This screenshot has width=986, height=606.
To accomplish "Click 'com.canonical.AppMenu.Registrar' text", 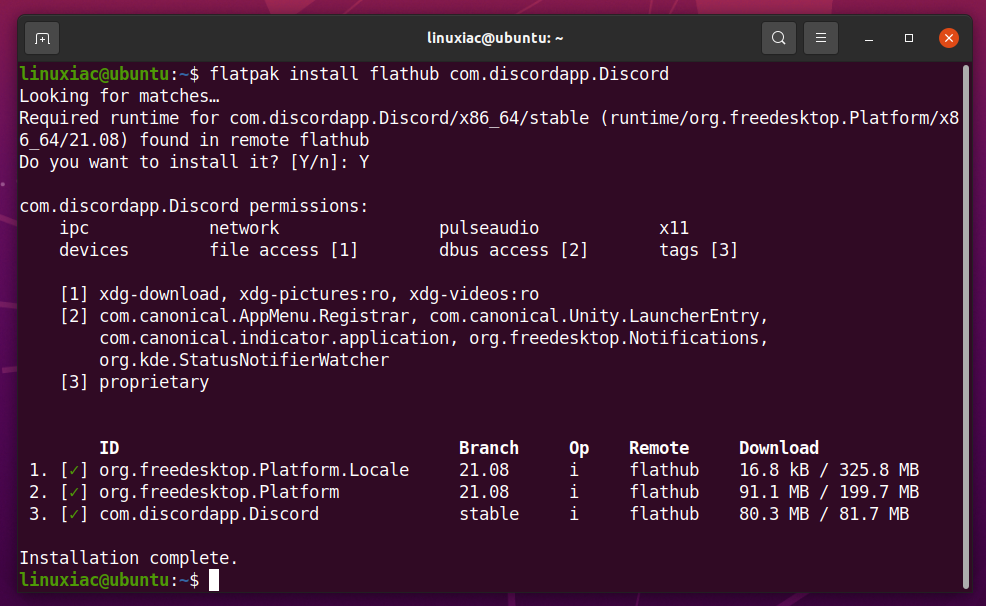I will (254, 316).
